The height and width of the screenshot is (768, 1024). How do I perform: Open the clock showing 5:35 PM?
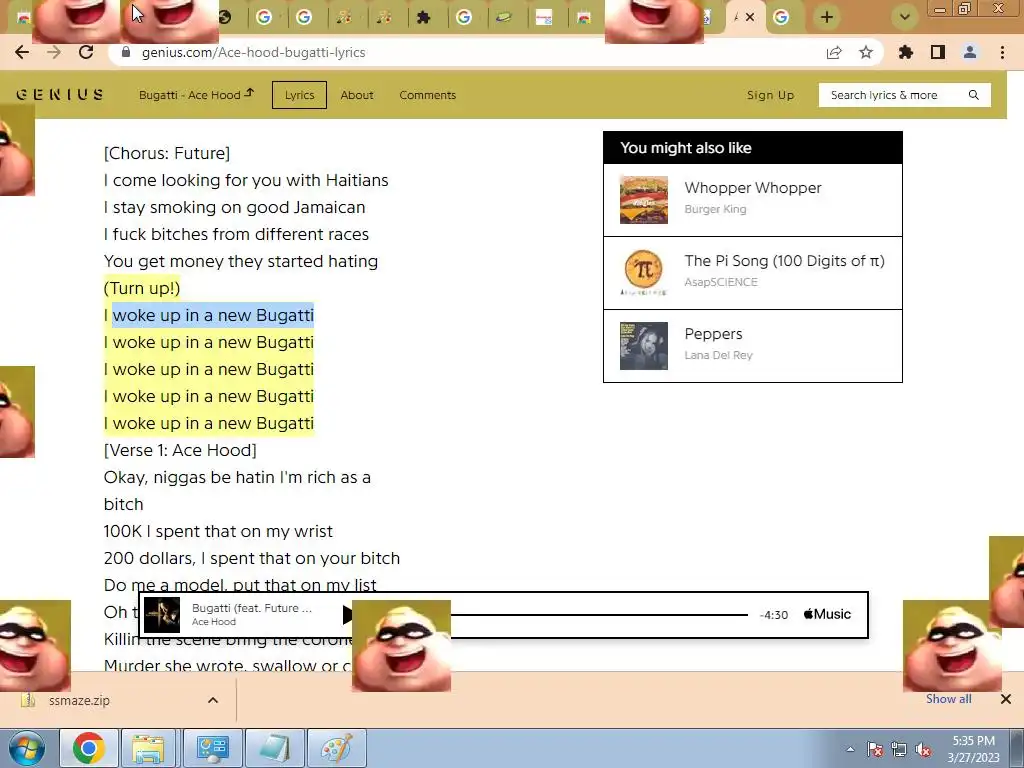(973, 749)
